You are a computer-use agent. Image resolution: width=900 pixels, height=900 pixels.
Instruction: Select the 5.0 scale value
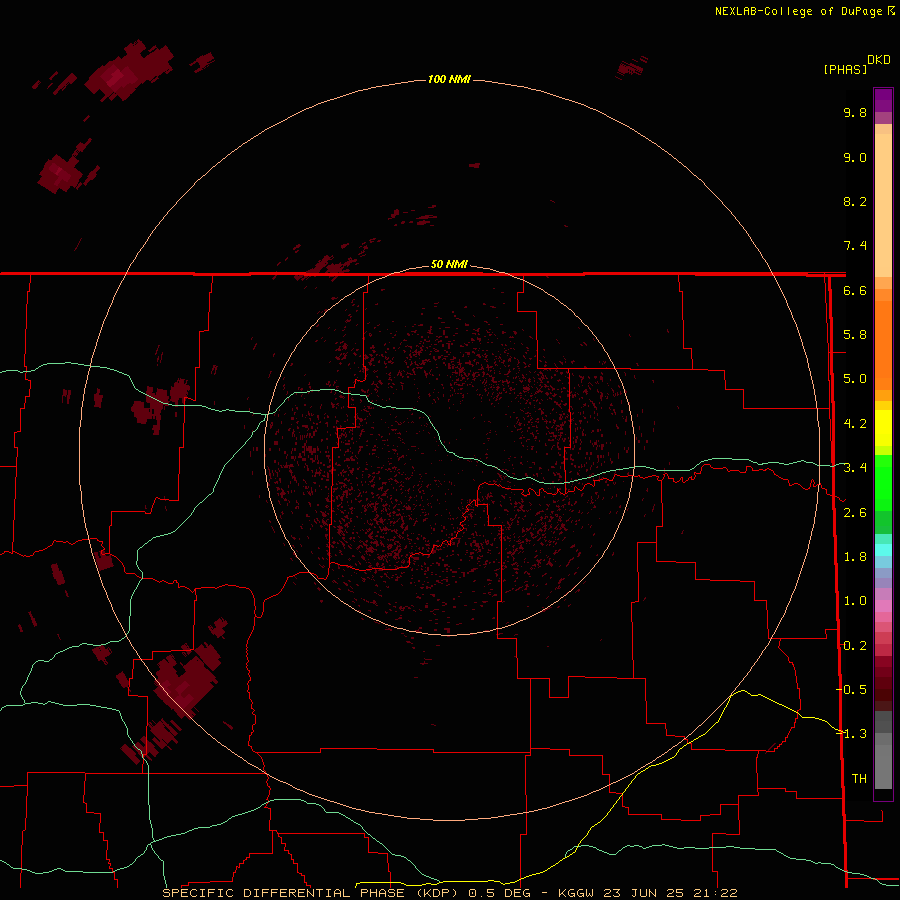855,379
